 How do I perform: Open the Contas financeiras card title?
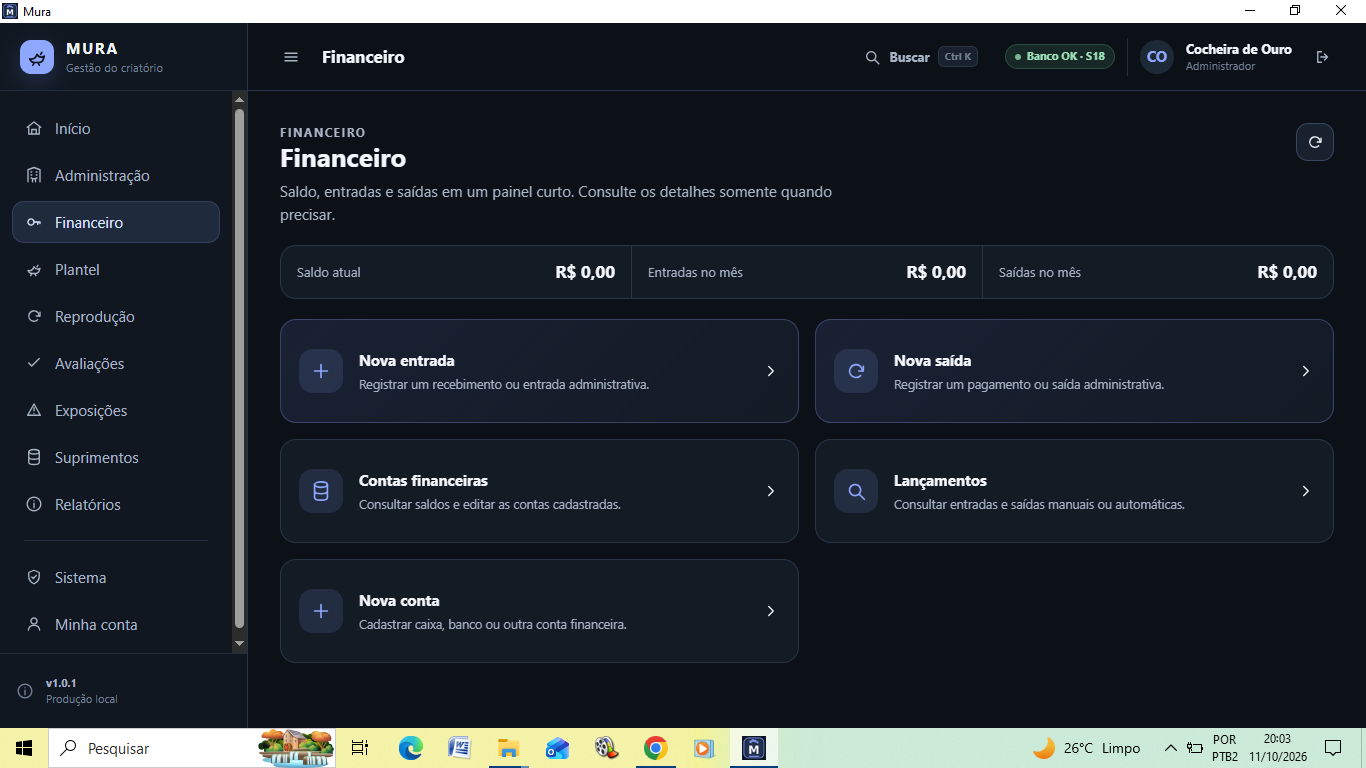(424, 481)
